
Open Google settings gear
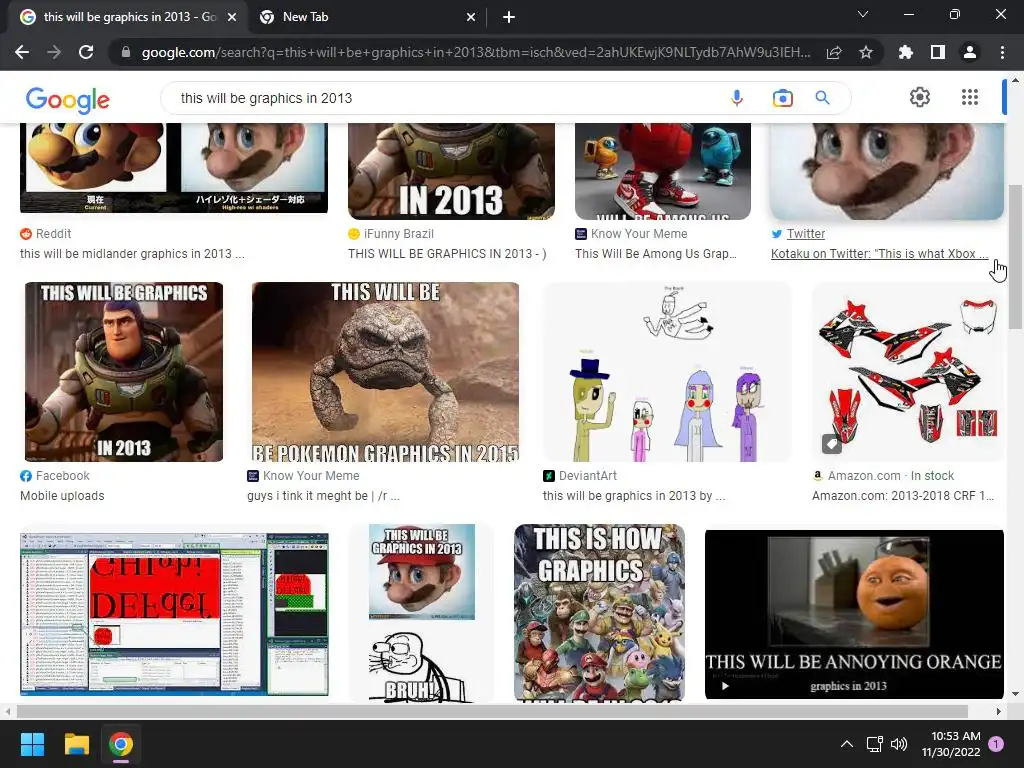point(920,97)
